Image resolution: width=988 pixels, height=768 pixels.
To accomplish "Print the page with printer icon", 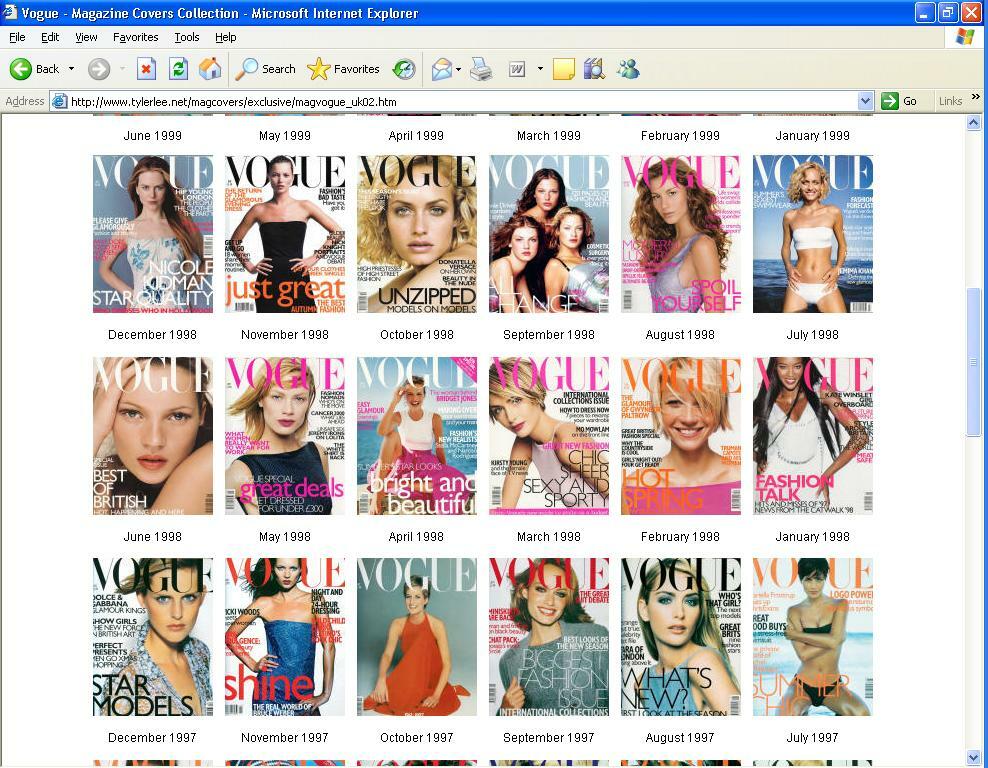I will (x=481, y=69).
